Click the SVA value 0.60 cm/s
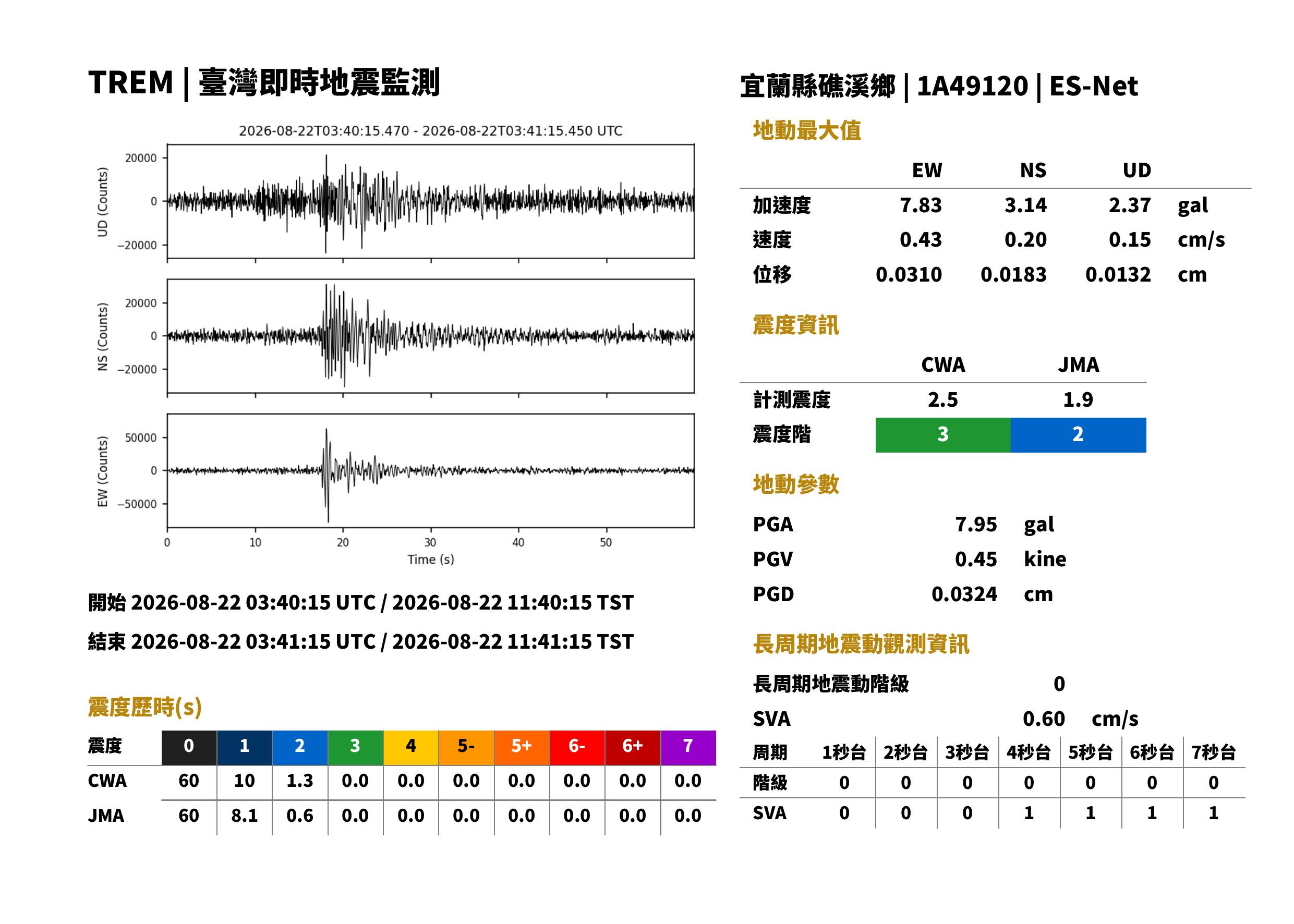The height and width of the screenshot is (924, 1294). (x=1080, y=719)
